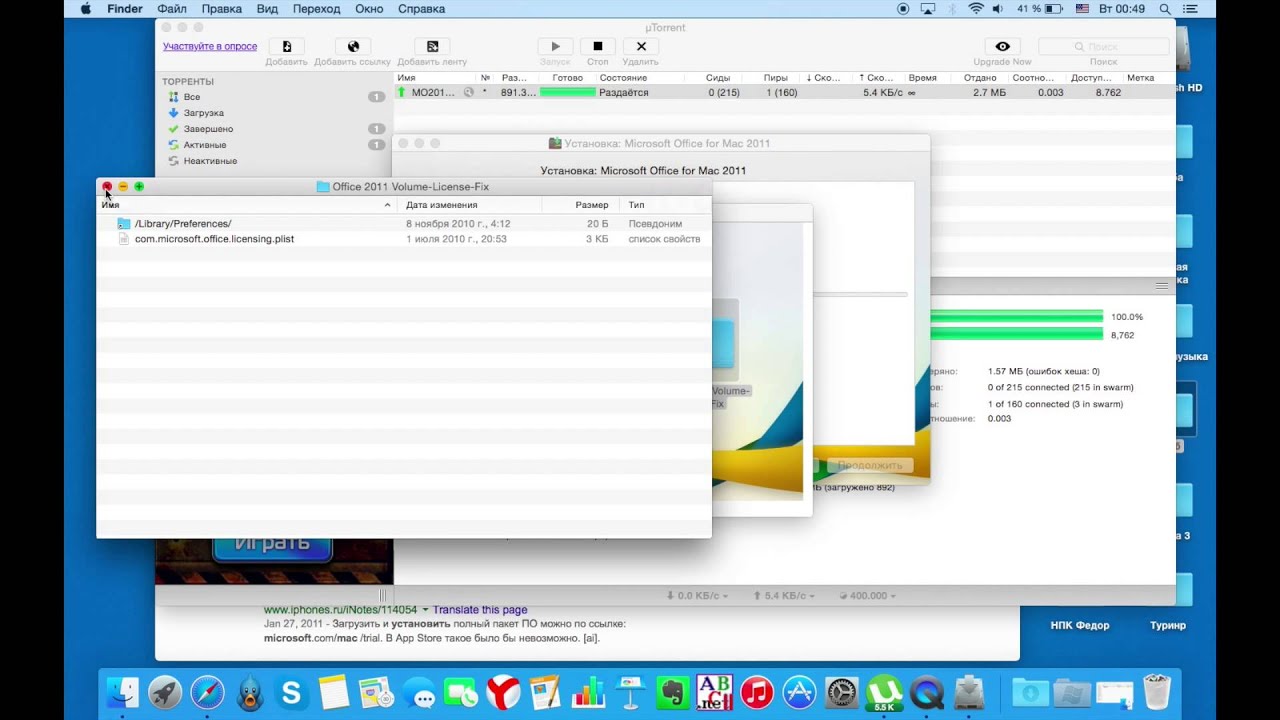Open the Apple menu
The height and width of the screenshot is (720, 1280).
pos(85,9)
